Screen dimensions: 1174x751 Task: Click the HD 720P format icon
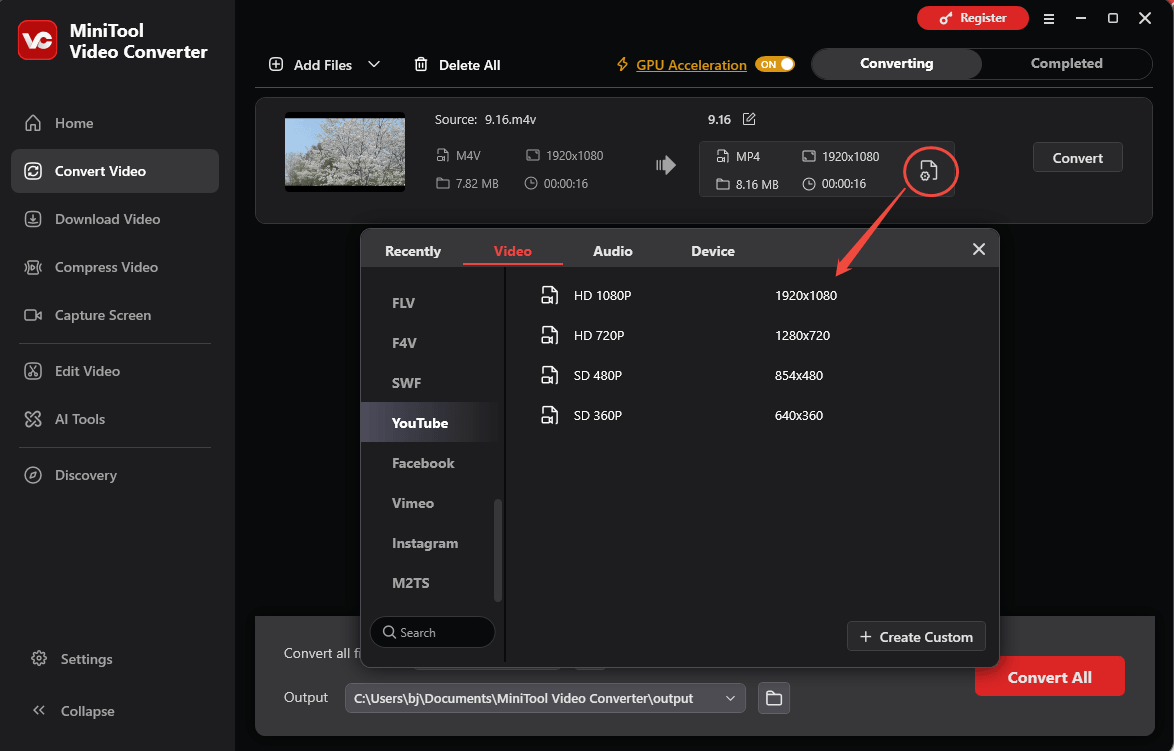[x=550, y=335]
